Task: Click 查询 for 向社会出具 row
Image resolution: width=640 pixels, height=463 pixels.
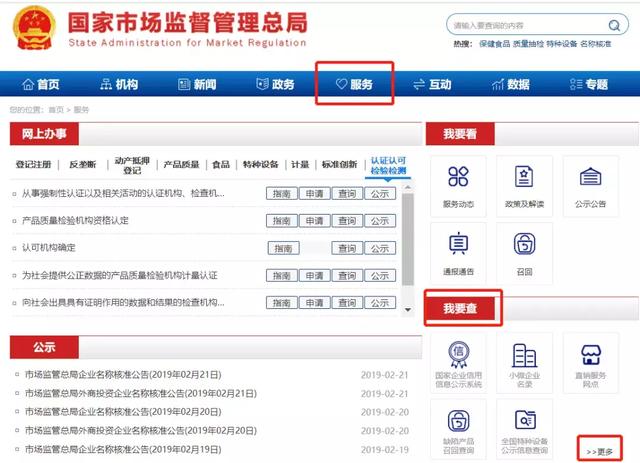Action: (347, 303)
